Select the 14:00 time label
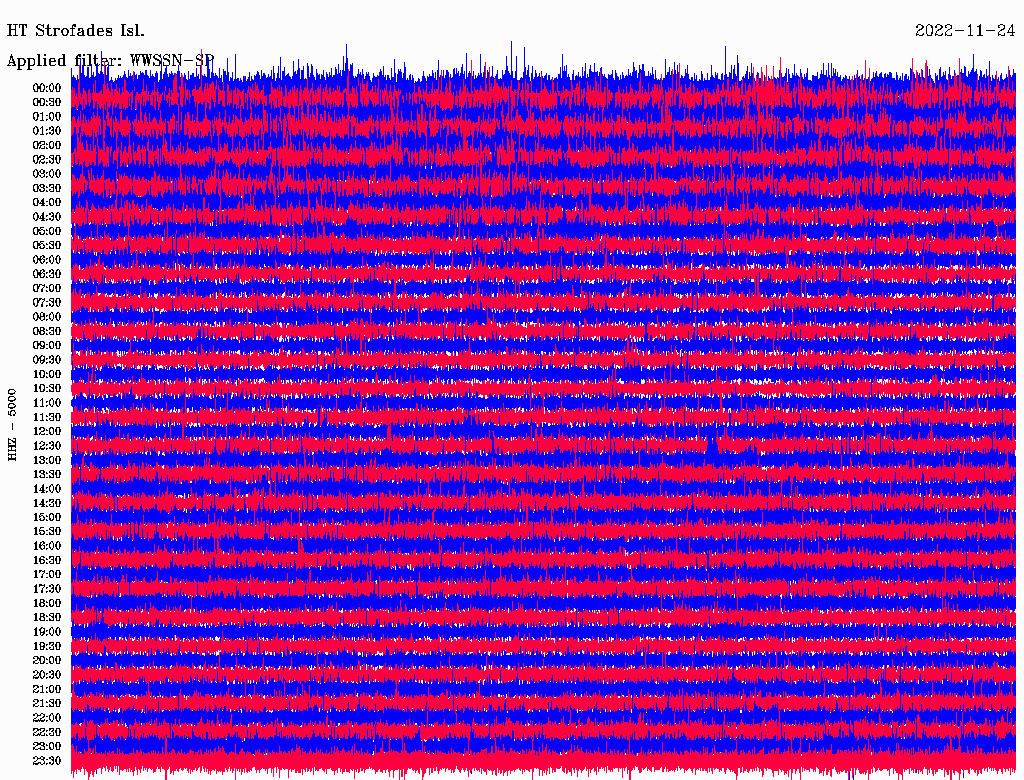Image resolution: width=1024 pixels, height=780 pixels. tap(47, 489)
